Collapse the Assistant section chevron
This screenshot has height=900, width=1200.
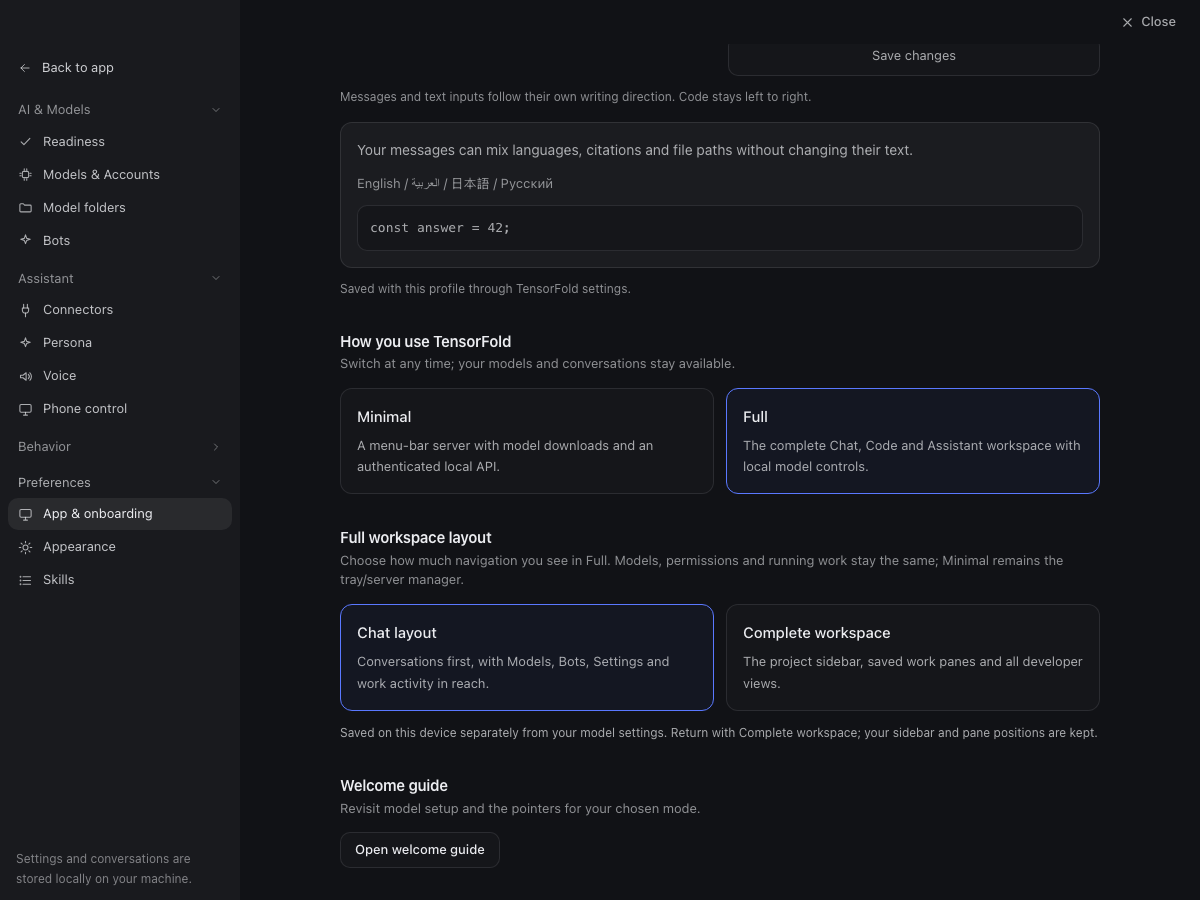[x=216, y=278]
